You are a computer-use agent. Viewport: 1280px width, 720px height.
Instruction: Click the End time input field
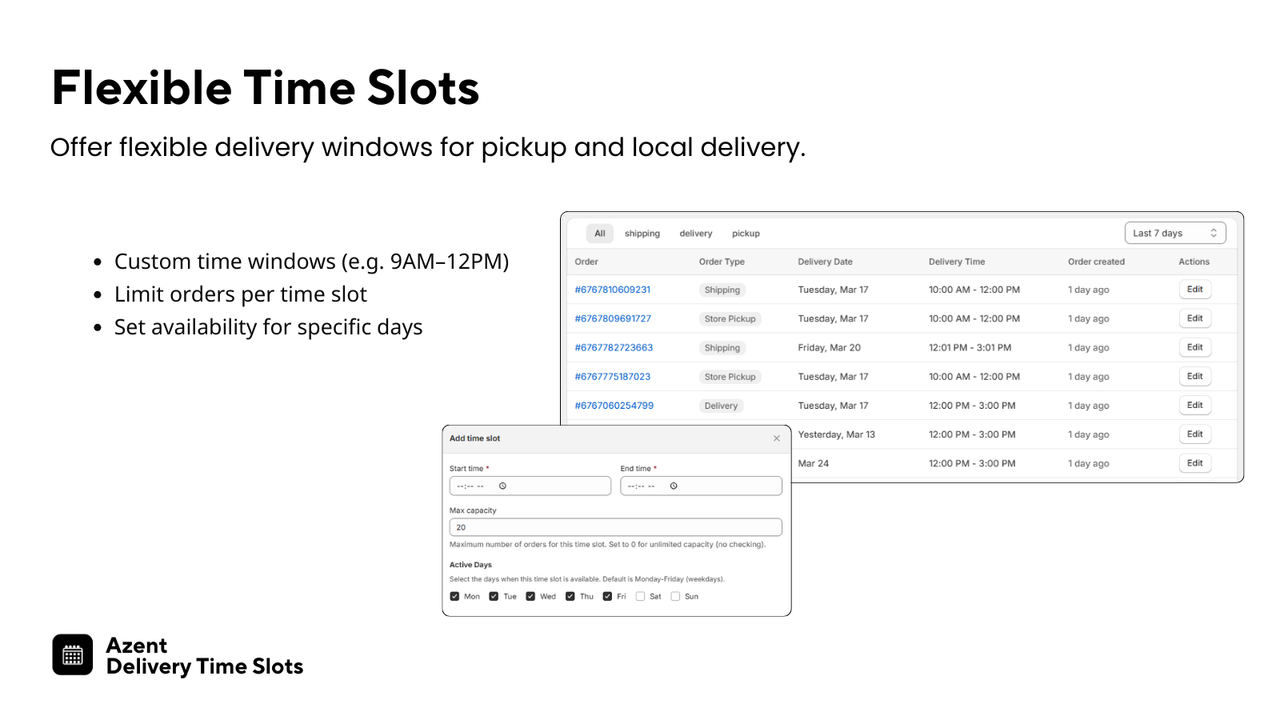(701, 486)
